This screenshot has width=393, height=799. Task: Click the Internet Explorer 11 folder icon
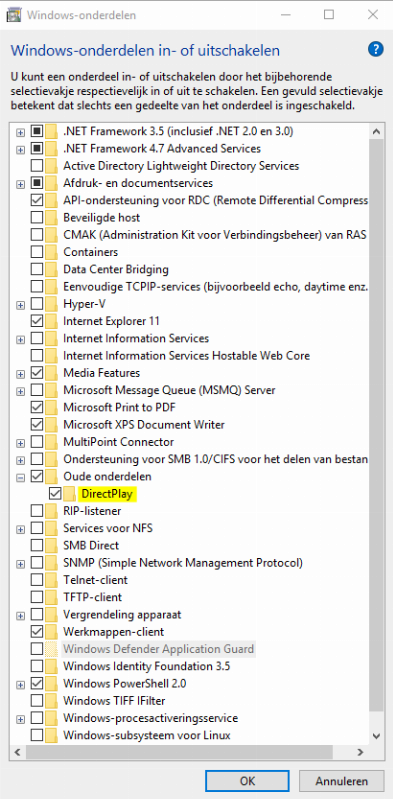[51, 321]
